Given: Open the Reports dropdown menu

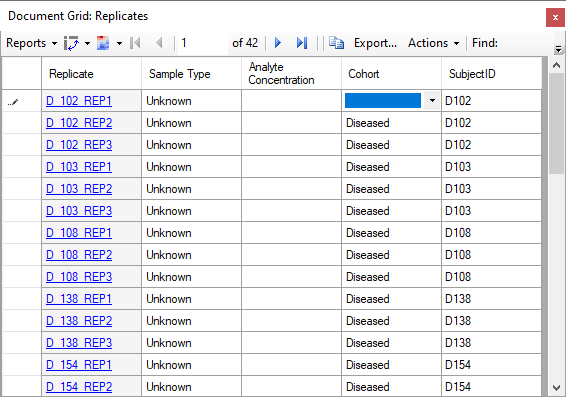Looking at the screenshot, I should click(x=31, y=43).
